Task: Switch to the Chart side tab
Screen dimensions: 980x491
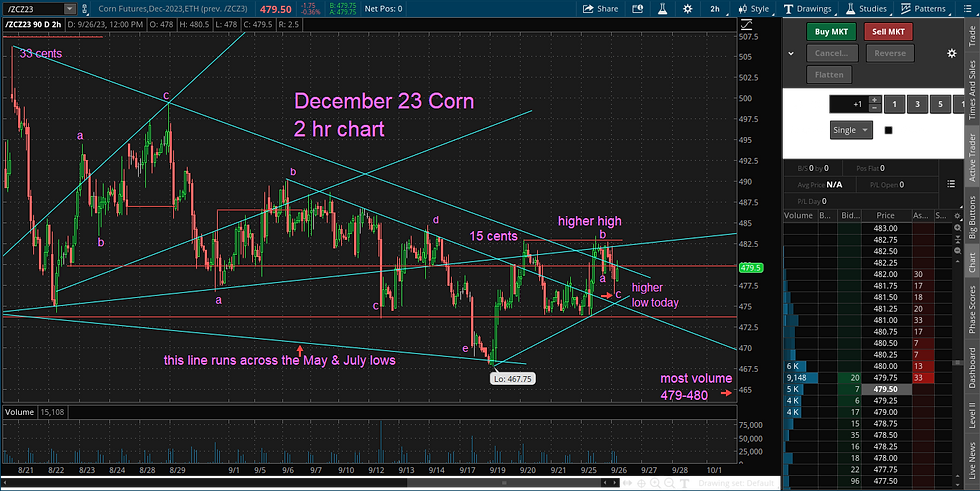Action: [972, 262]
